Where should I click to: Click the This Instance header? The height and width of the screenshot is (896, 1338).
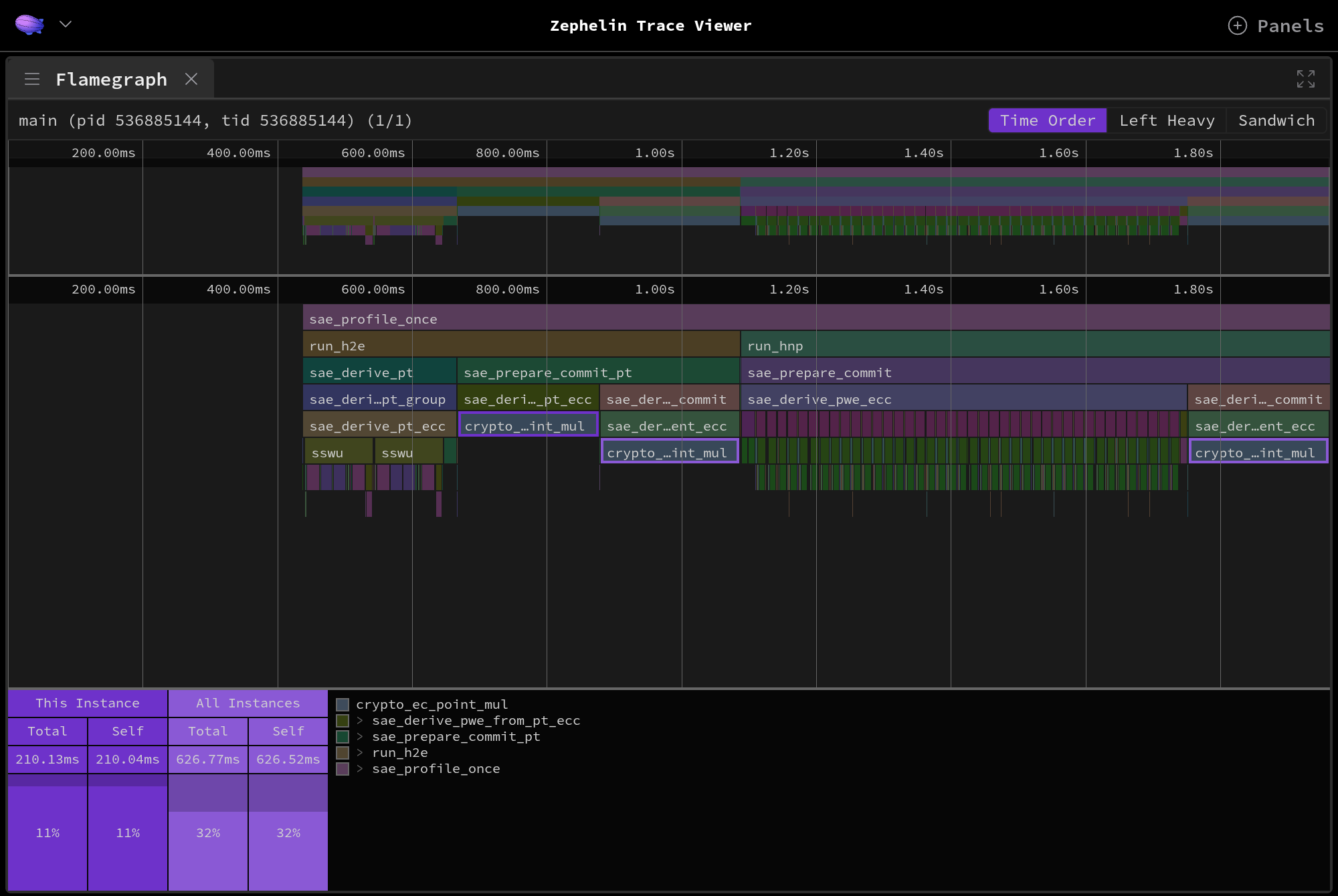(88, 703)
